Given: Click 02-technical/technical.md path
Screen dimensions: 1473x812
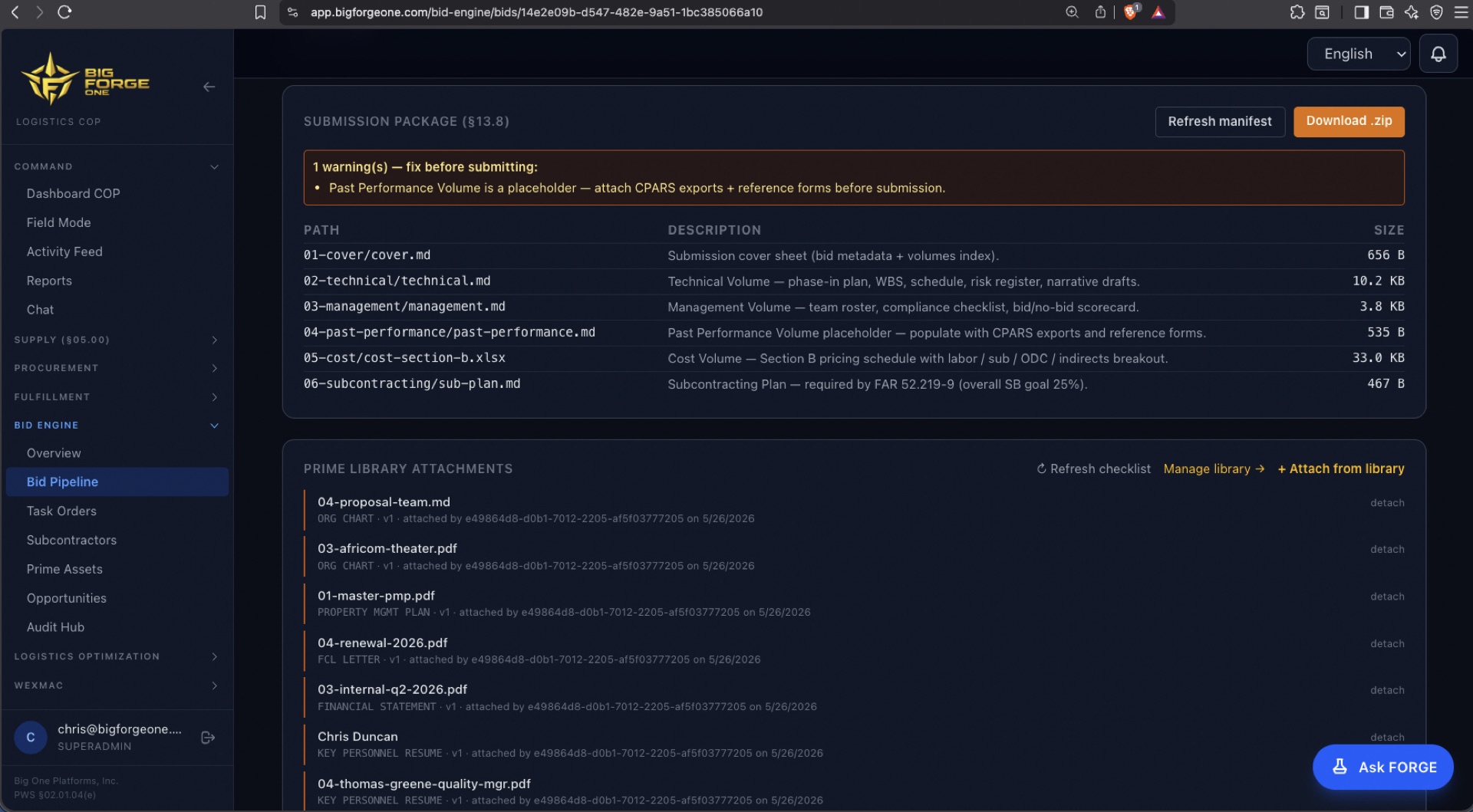Looking at the screenshot, I should (x=397, y=281).
